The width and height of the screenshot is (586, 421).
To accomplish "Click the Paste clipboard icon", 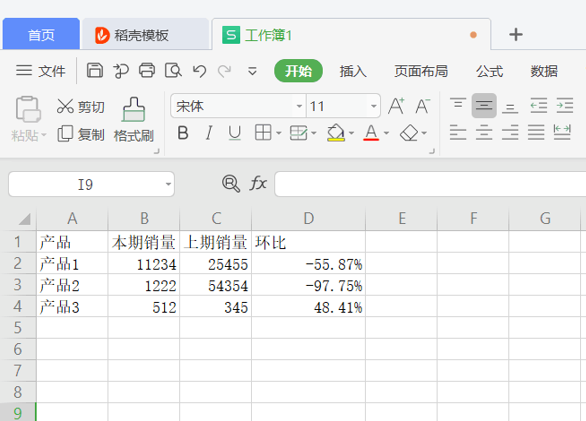I will (28, 109).
